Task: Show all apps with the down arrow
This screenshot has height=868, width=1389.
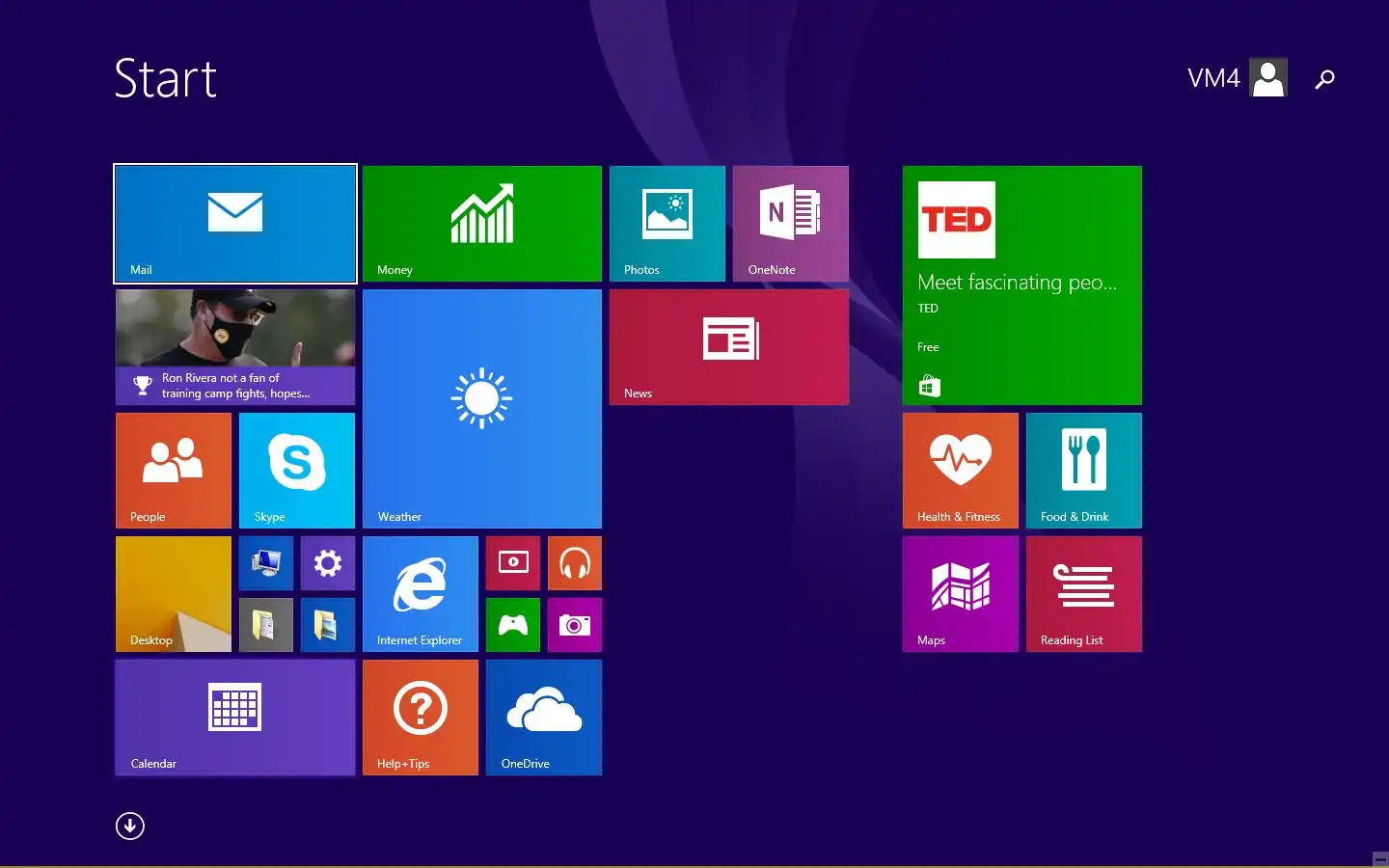Action: click(130, 827)
